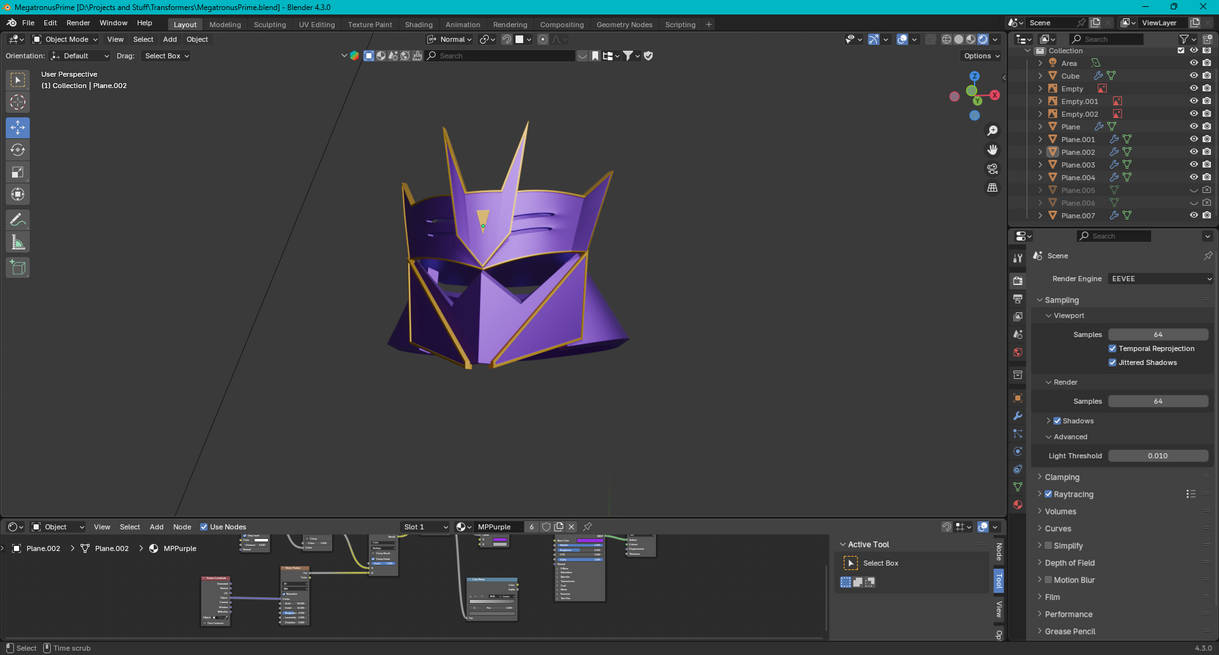Toggle Temporal Reprojection checkbox

[1112, 349]
